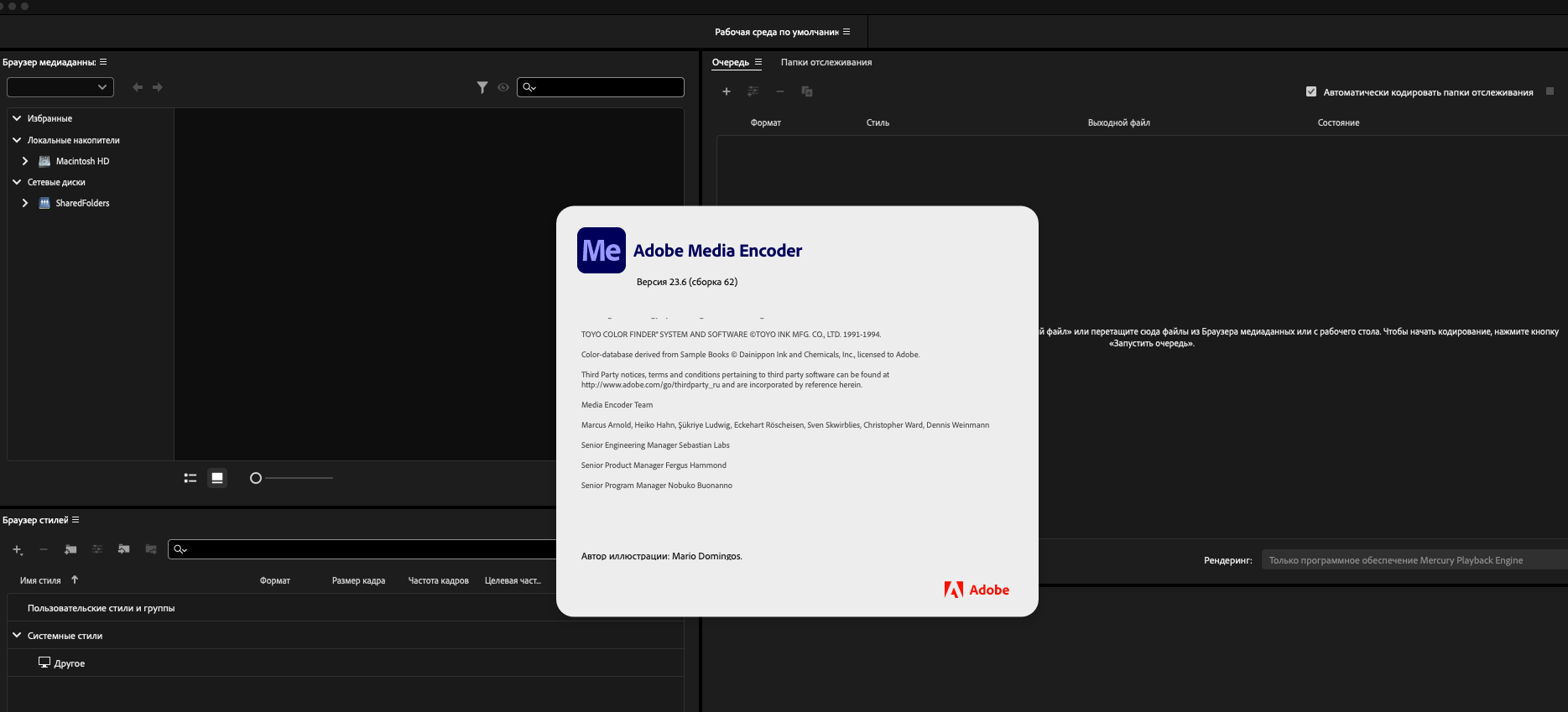Click the new preset group folder icon
This screenshot has width=1568, height=712.
[x=70, y=549]
